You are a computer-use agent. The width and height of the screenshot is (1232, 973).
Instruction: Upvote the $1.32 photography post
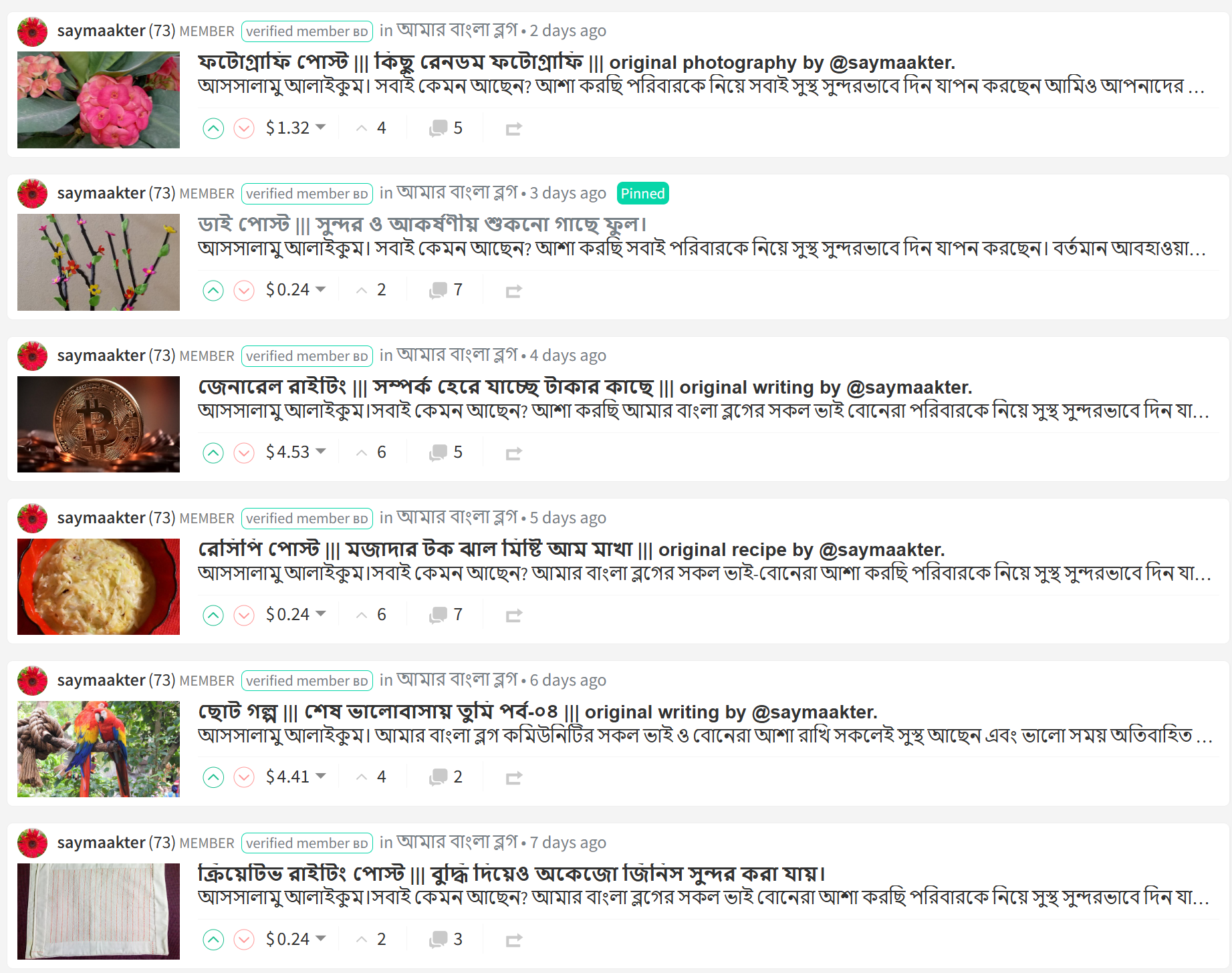coord(213,128)
